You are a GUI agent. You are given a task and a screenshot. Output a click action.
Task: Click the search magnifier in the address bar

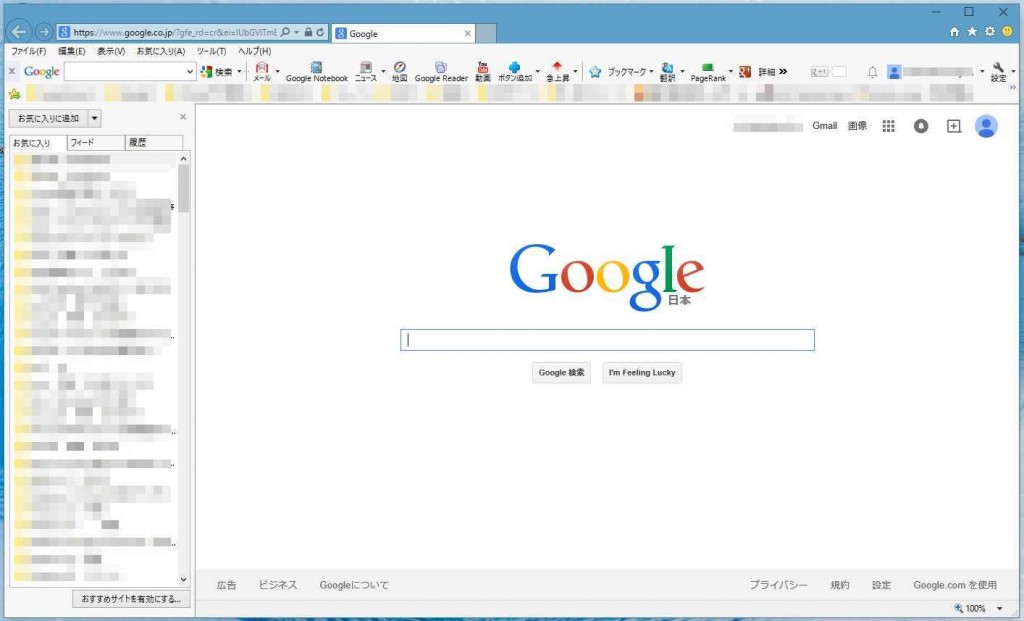285,32
